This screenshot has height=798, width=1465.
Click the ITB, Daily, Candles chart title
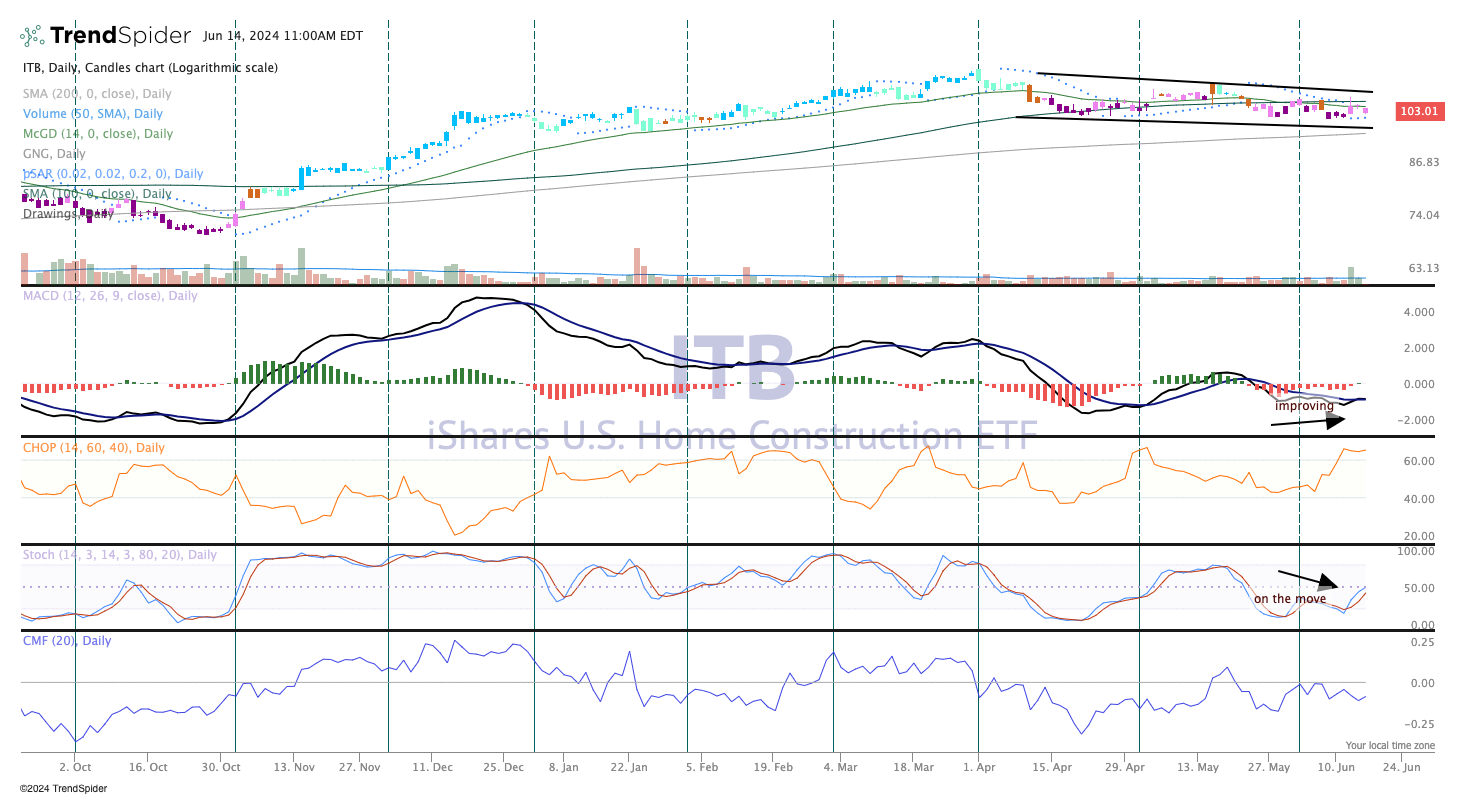coord(150,68)
